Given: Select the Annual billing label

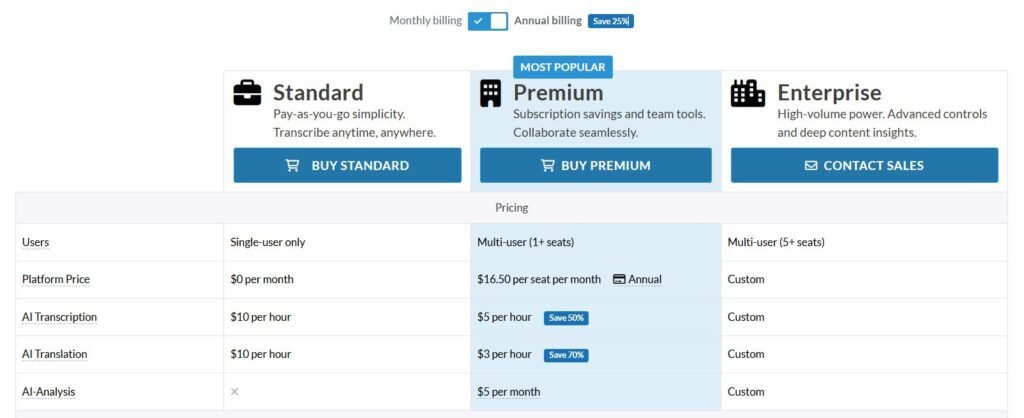Looking at the screenshot, I should pyautogui.click(x=548, y=21).
